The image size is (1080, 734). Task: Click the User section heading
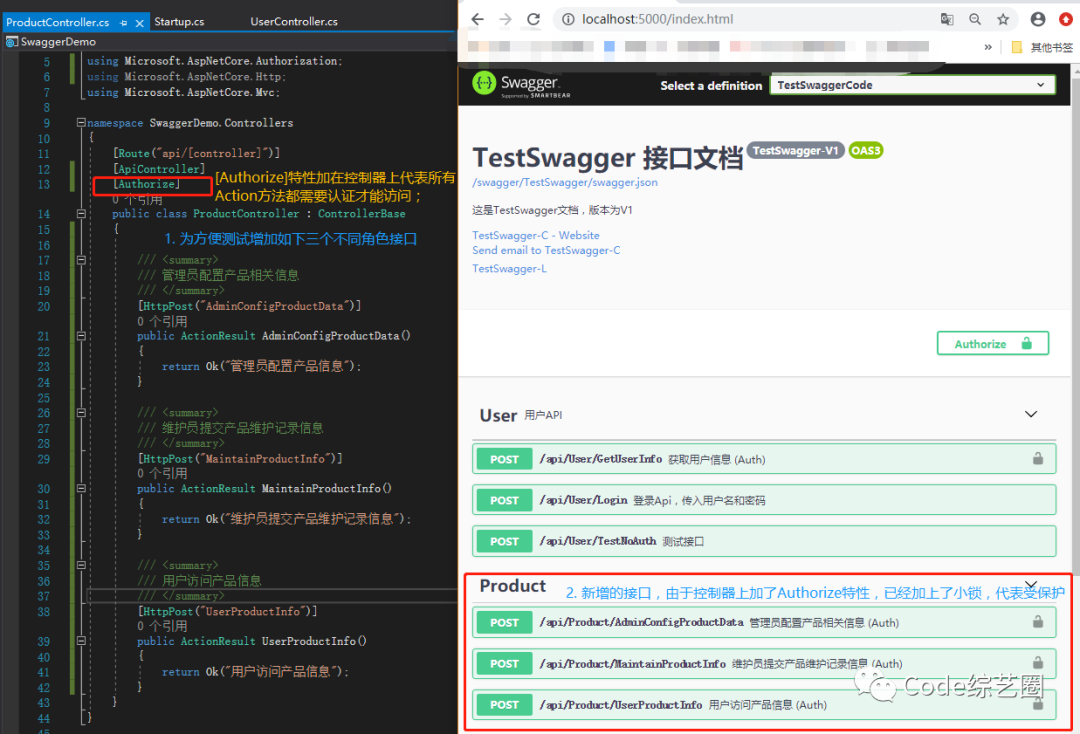tap(498, 415)
